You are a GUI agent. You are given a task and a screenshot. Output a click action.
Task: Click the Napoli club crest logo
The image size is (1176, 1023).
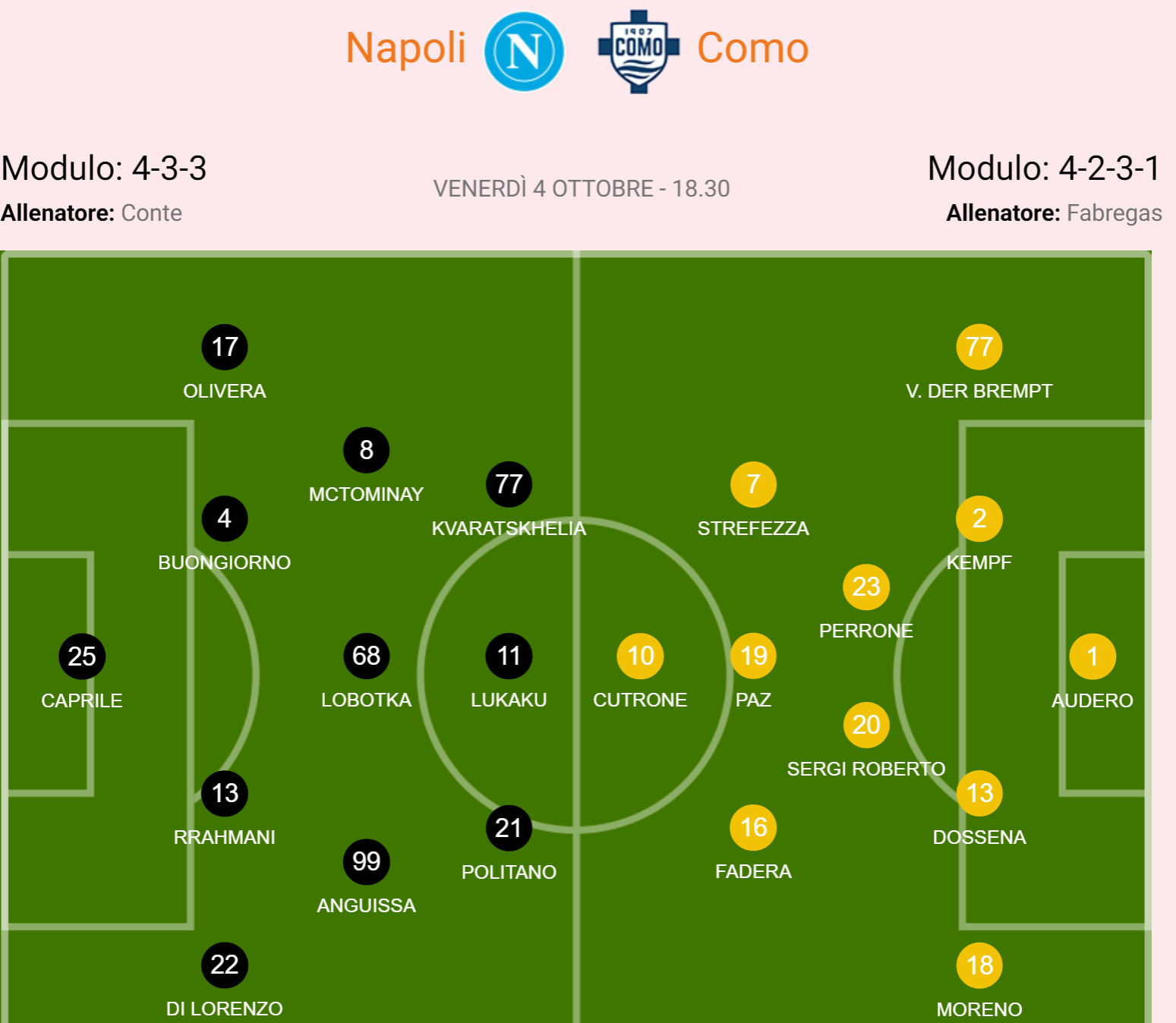tap(524, 51)
